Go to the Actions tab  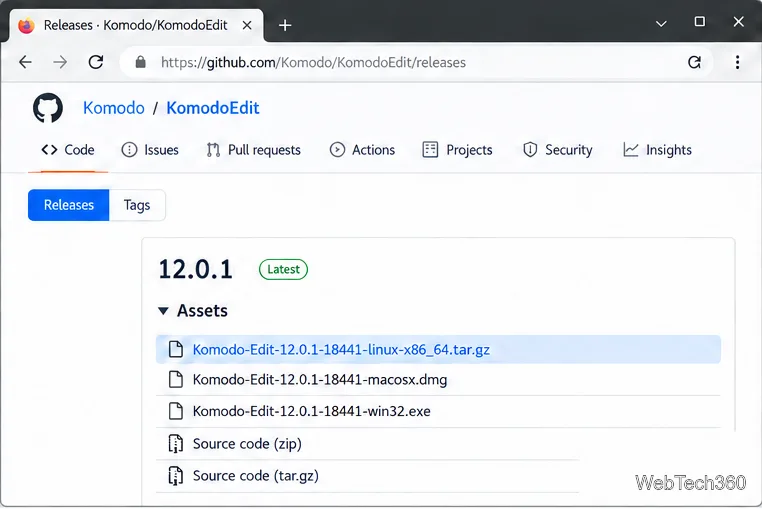click(x=362, y=150)
